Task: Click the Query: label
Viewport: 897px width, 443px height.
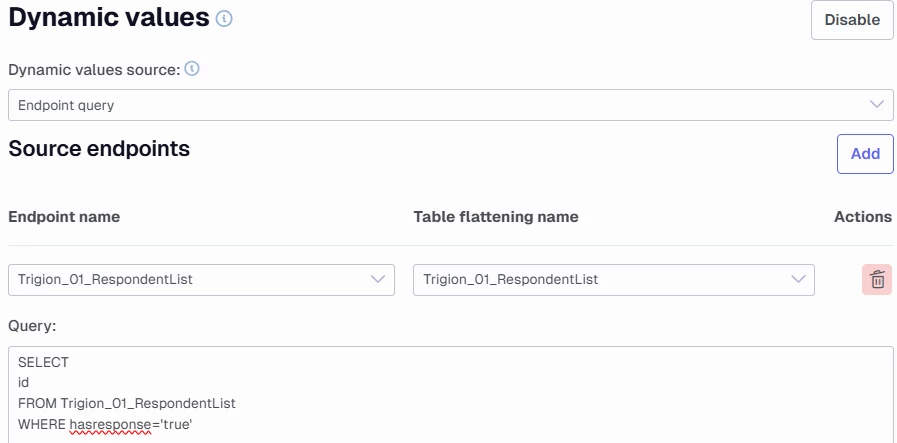Action: tap(31, 326)
